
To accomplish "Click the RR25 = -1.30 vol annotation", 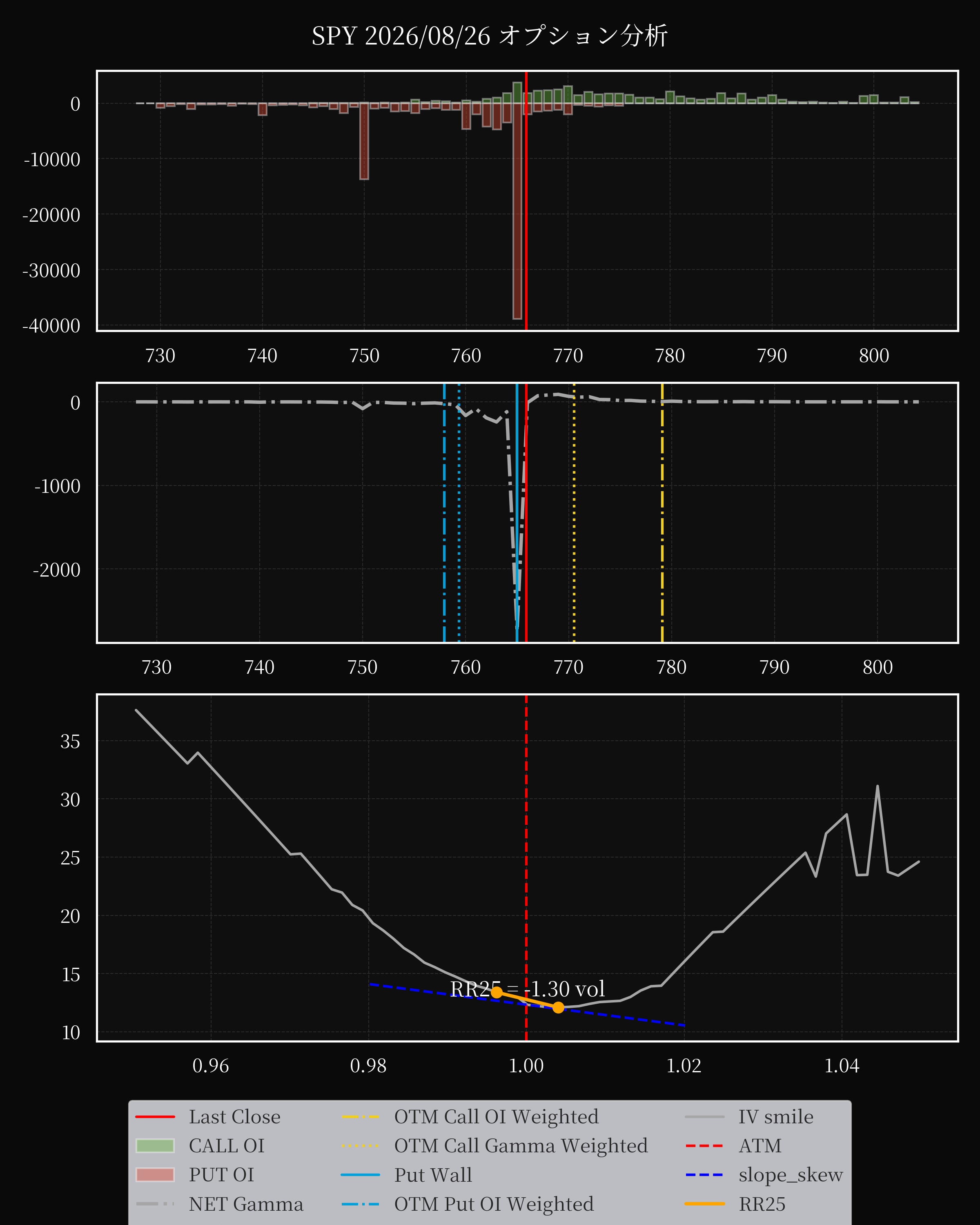I will point(527,989).
